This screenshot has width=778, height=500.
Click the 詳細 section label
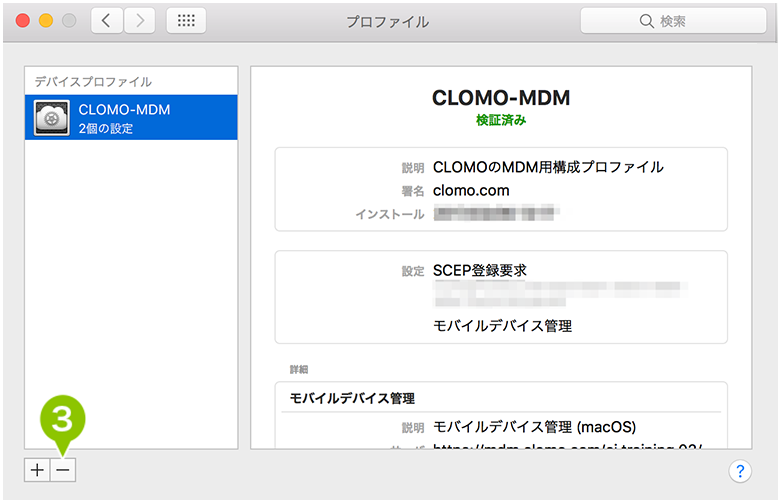(299, 369)
